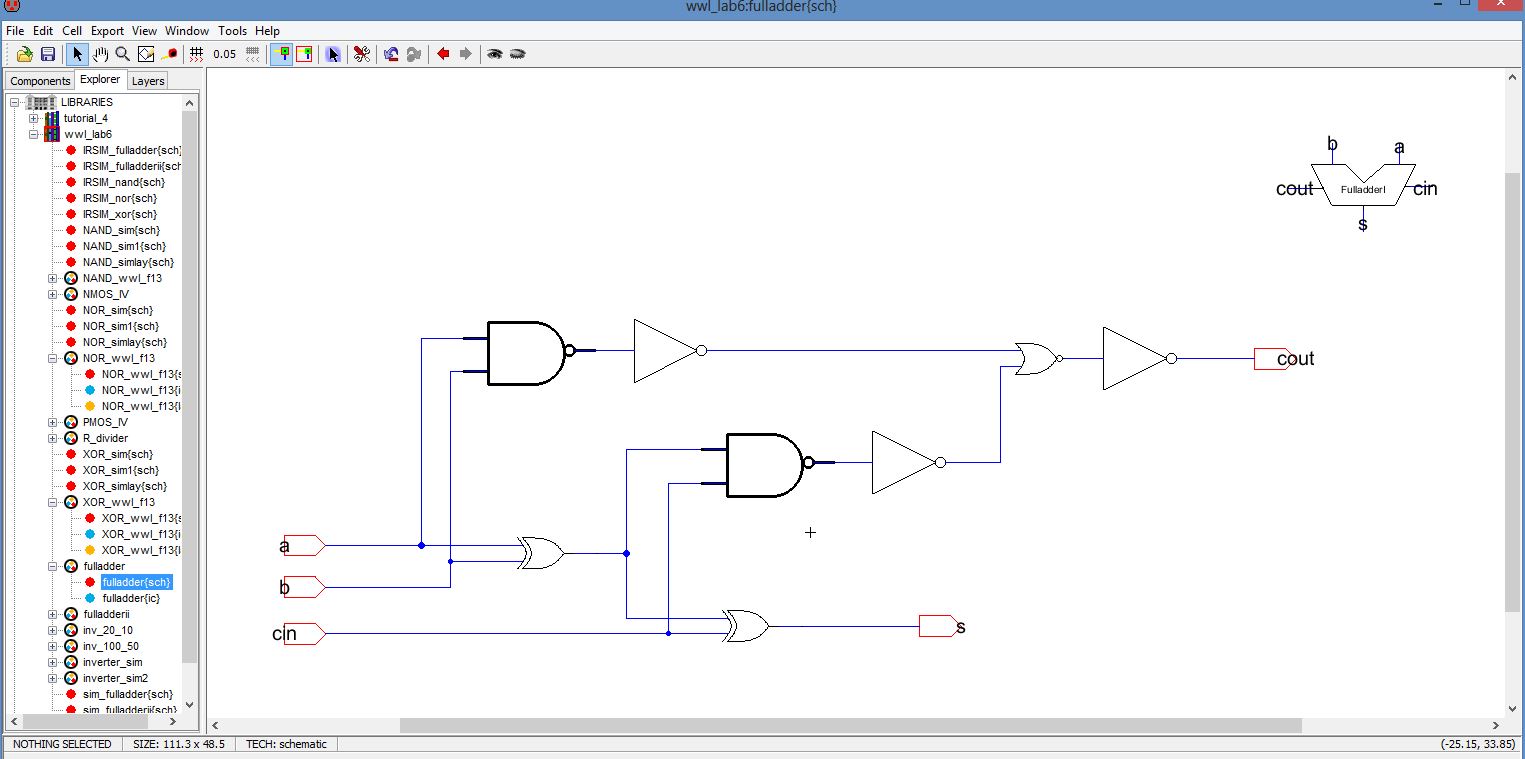Click the red back arrow icon
Viewport: 1525px width, 759px height.
click(x=443, y=54)
